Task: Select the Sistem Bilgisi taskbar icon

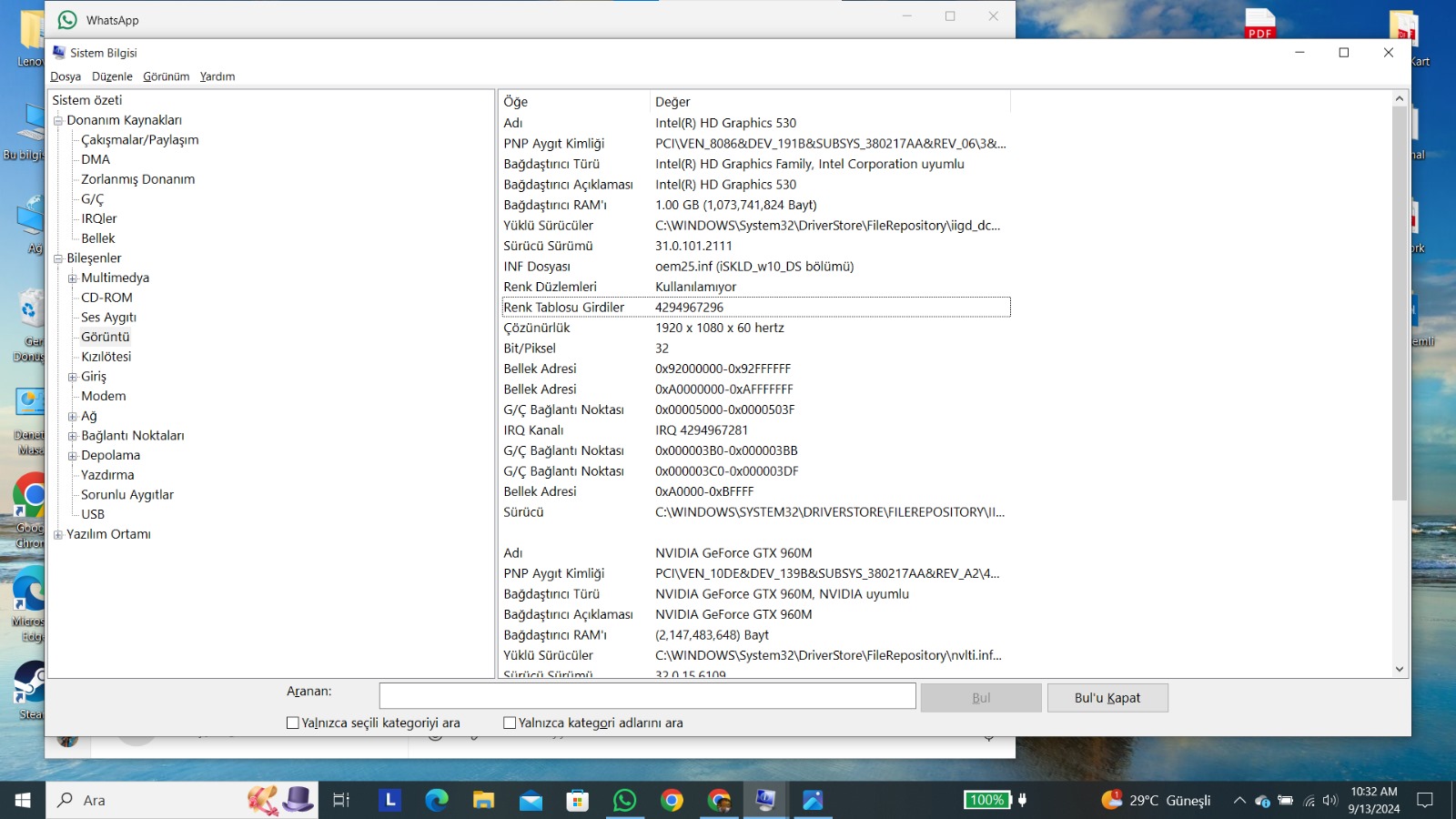Action: [x=765, y=800]
